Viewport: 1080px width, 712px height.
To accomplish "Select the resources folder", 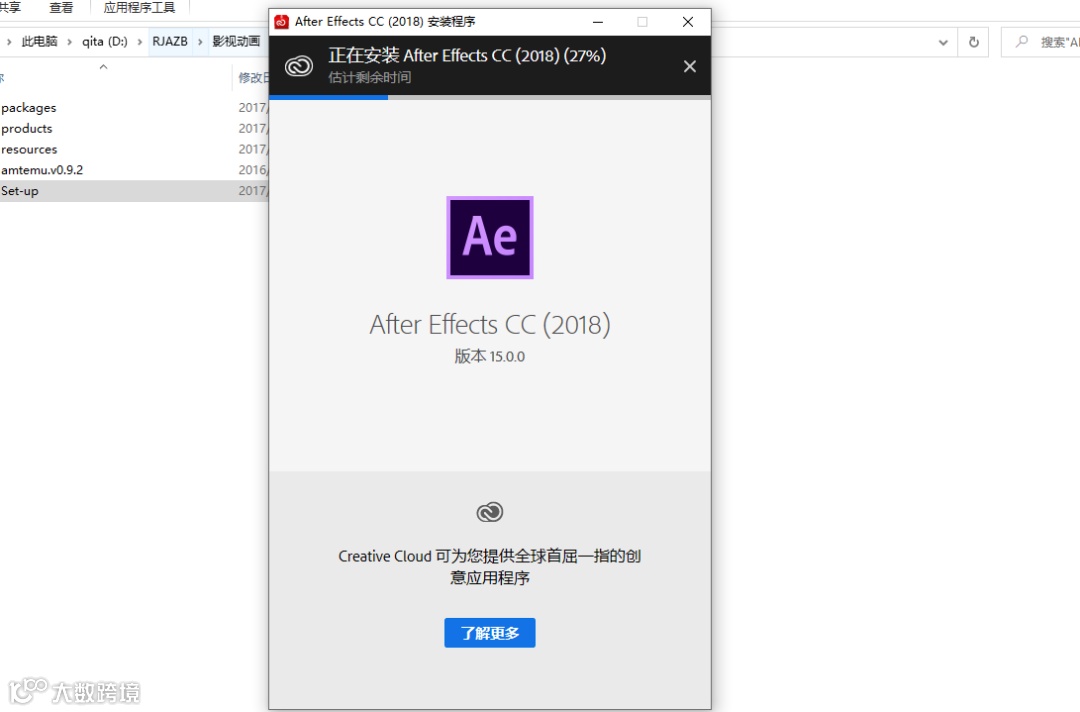I will tap(29, 149).
